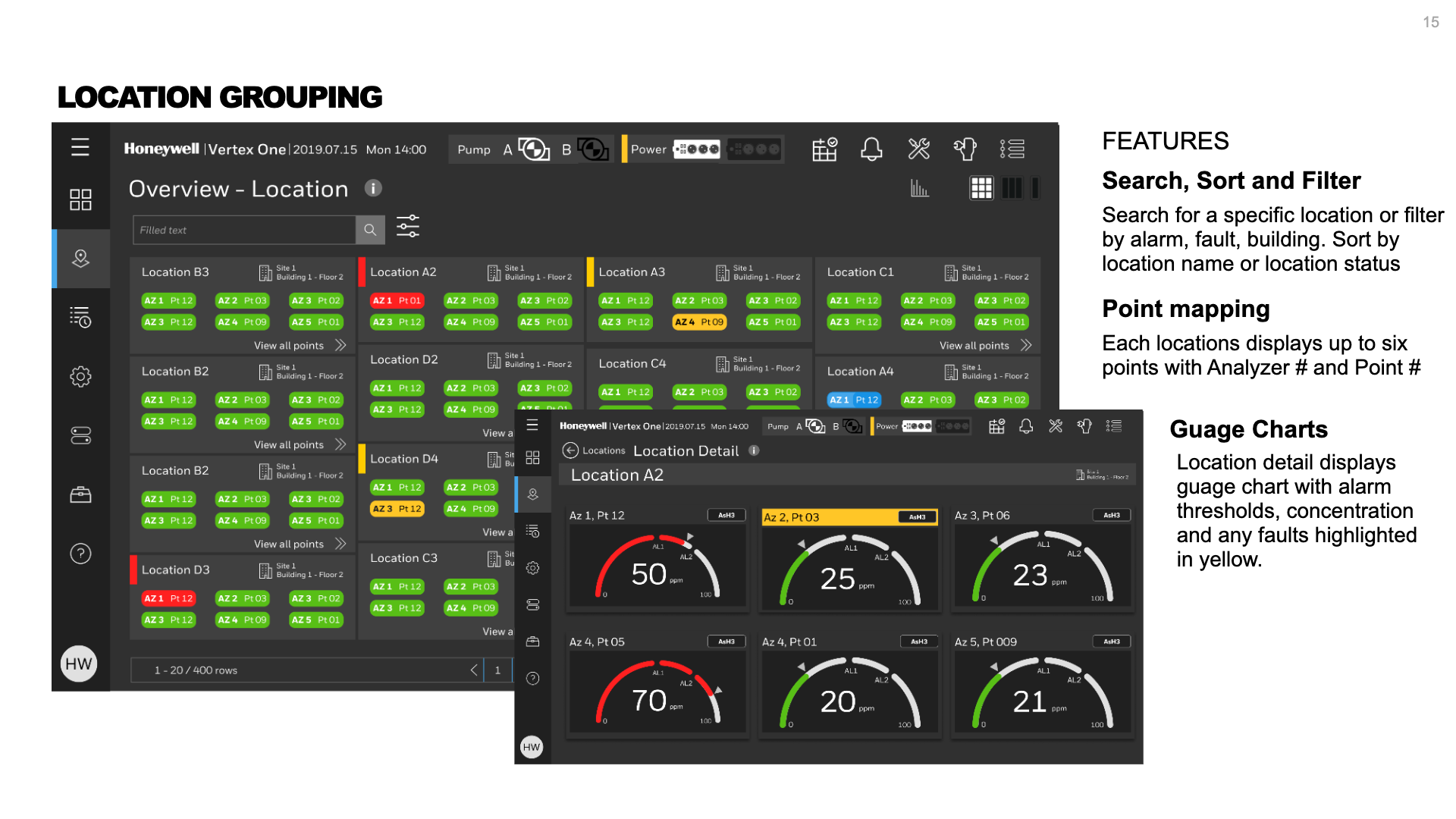Image resolution: width=1456 pixels, height=819 pixels.
Task: Open the hamburger menu in Overview screen
Action: tap(80, 147)
